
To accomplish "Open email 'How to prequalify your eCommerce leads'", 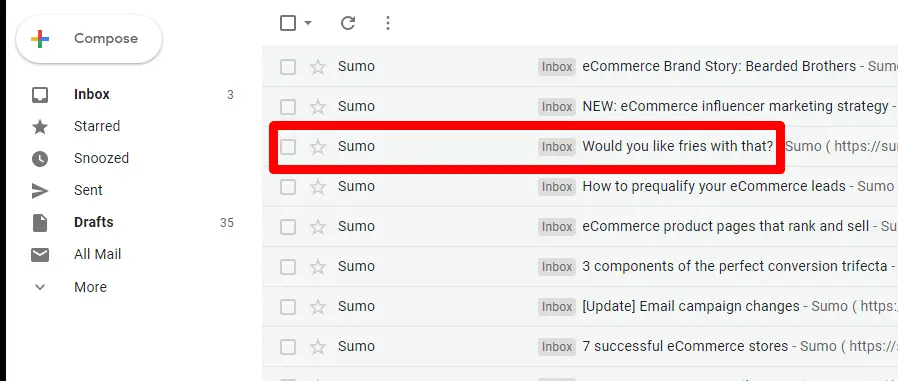I will (714, 187).
